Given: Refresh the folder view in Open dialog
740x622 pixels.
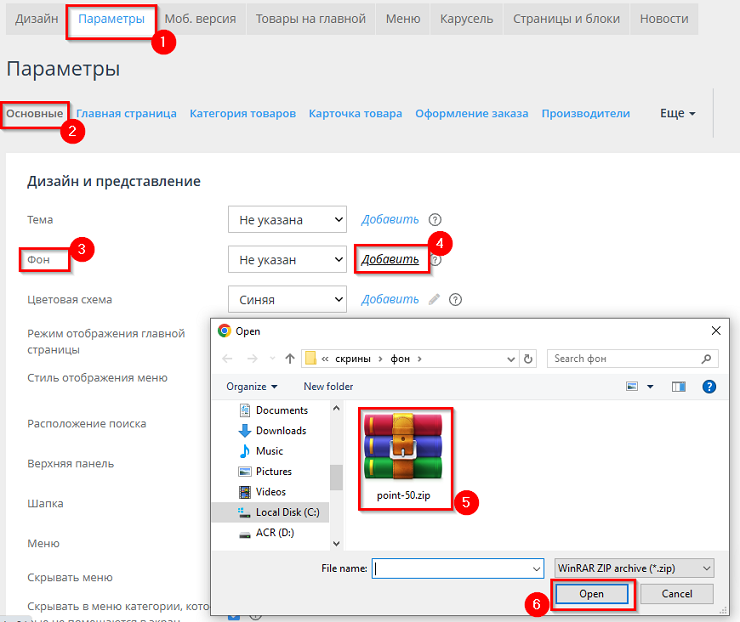Looking at the screenshot, I should coord(529,358).
